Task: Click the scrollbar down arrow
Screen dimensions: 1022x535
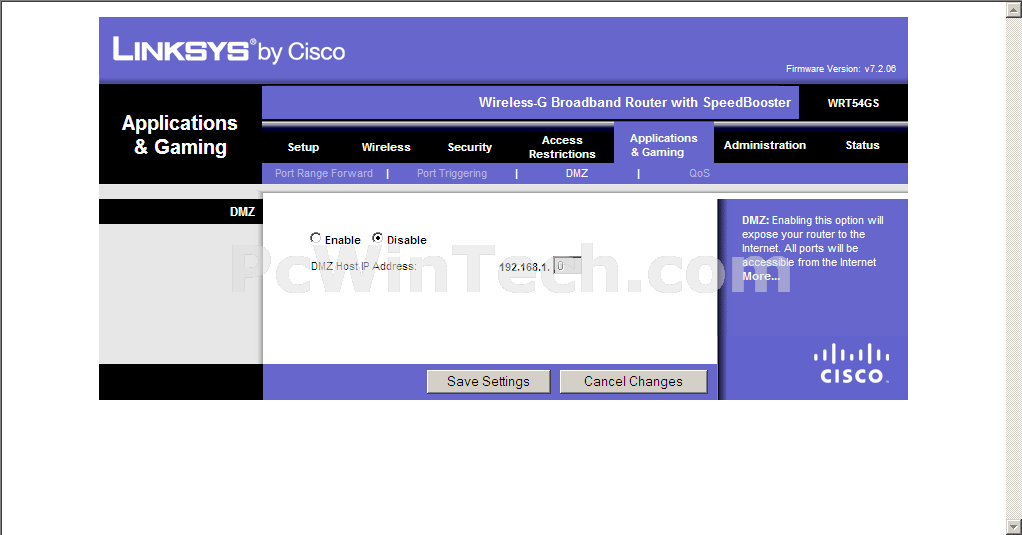Action: 1014,525
